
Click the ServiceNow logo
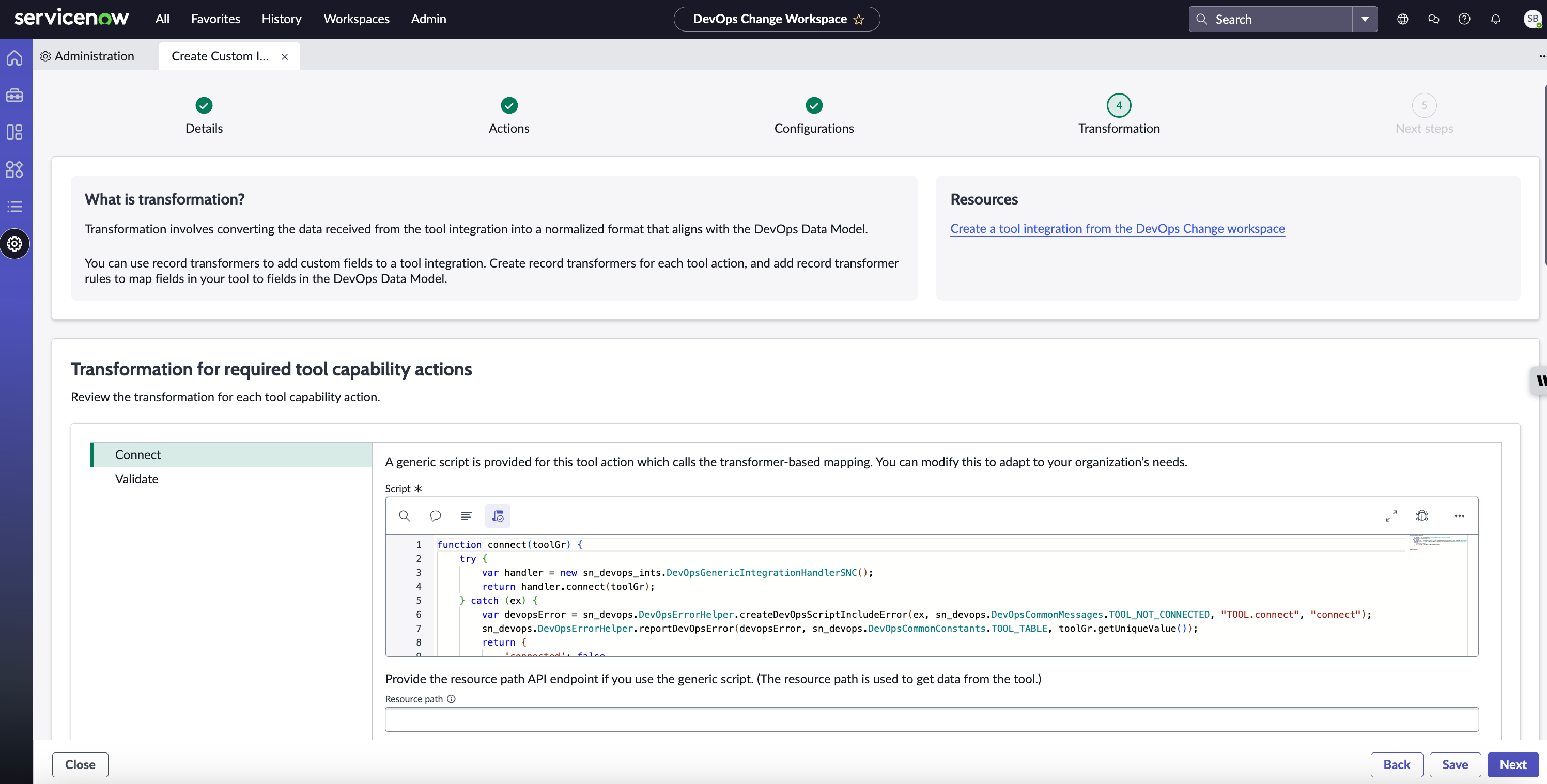coord(71,18)
